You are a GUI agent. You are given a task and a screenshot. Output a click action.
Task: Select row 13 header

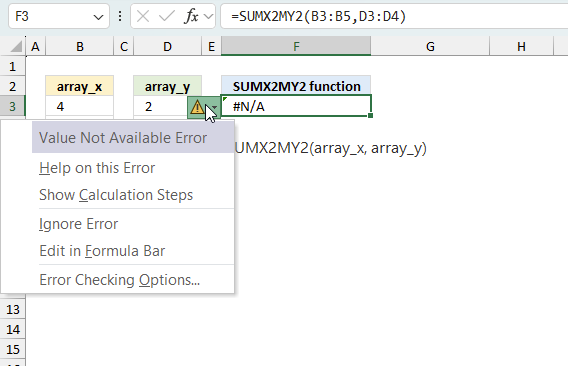click(13, 309)
